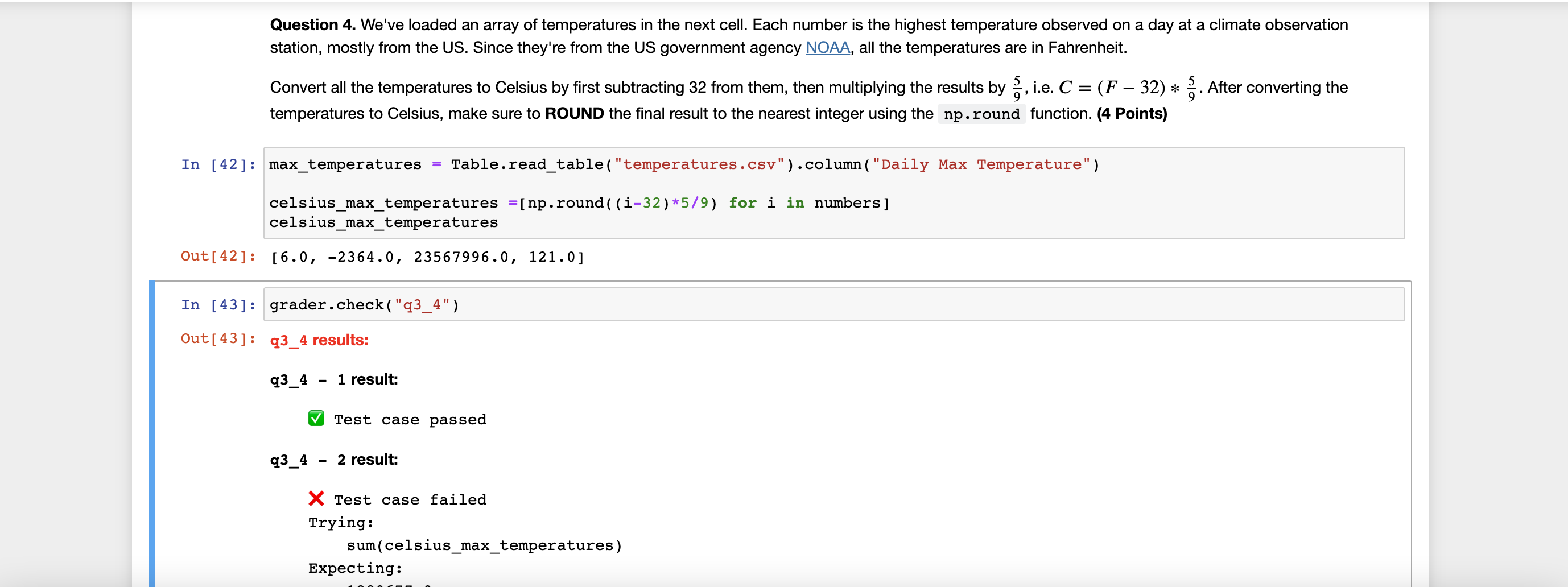Screen dimensions: 1568x587
Task: Click the red X next to Test case failed
Action: coord(316,499)
